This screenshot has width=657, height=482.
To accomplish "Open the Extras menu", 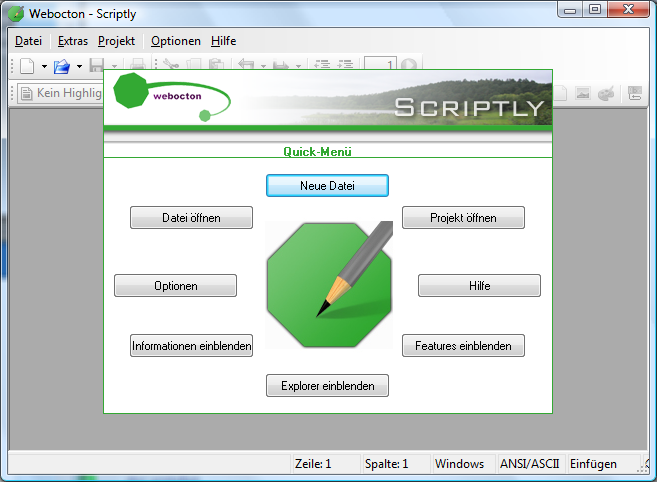I will 73,41.
